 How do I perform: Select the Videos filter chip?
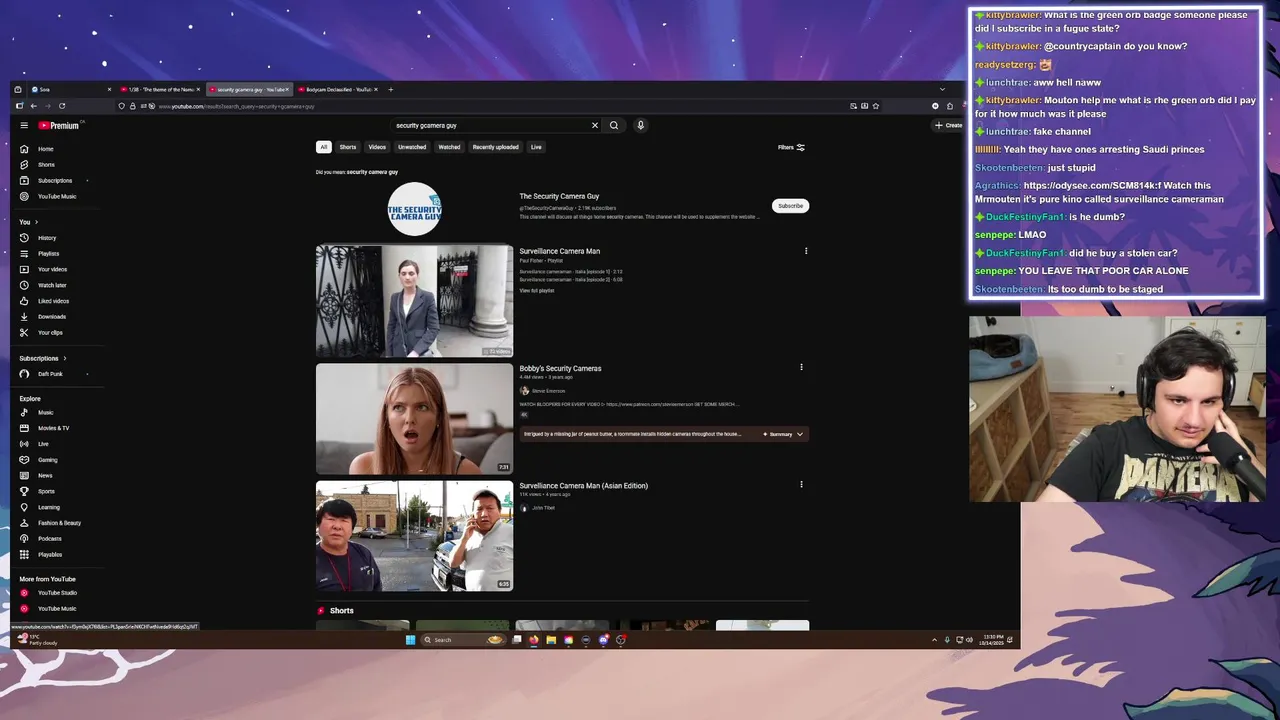pos(377,147)
